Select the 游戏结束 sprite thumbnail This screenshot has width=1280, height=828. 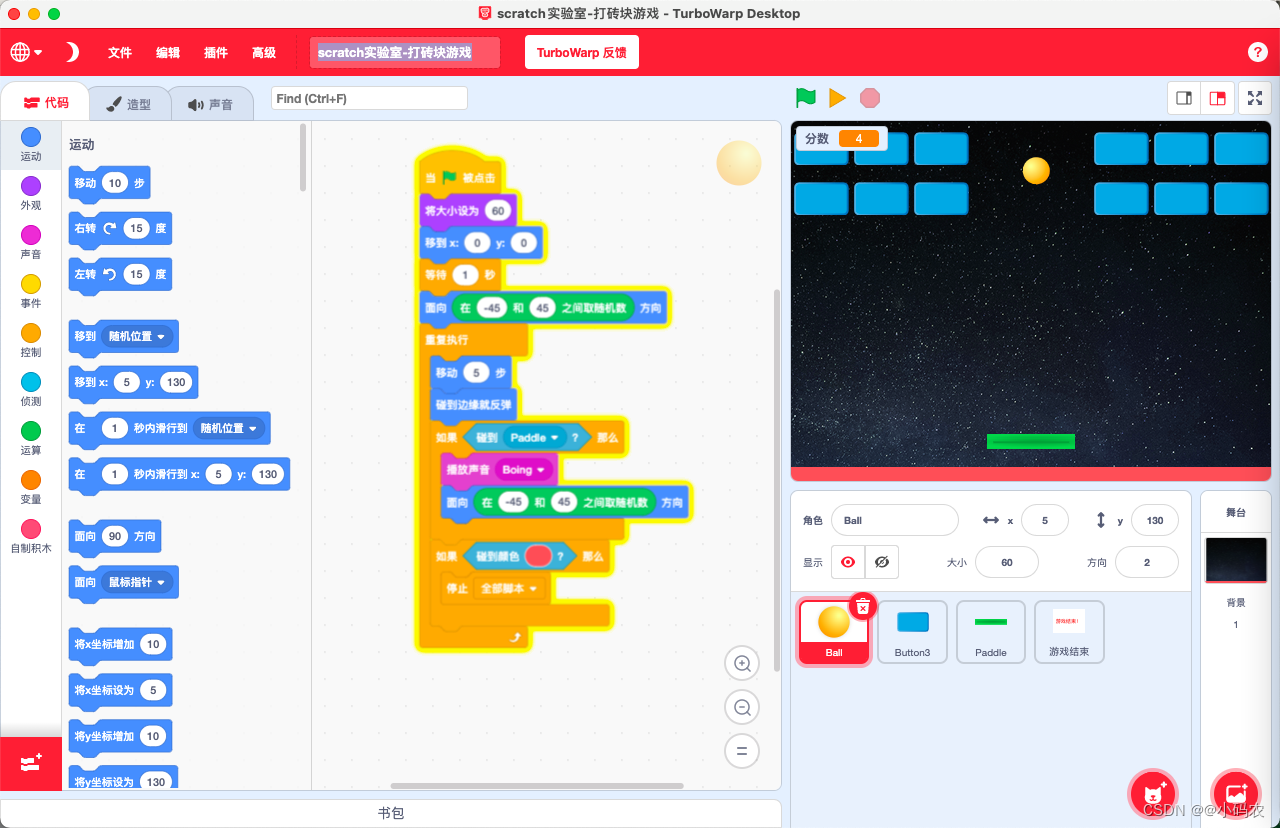point(1069,632)
